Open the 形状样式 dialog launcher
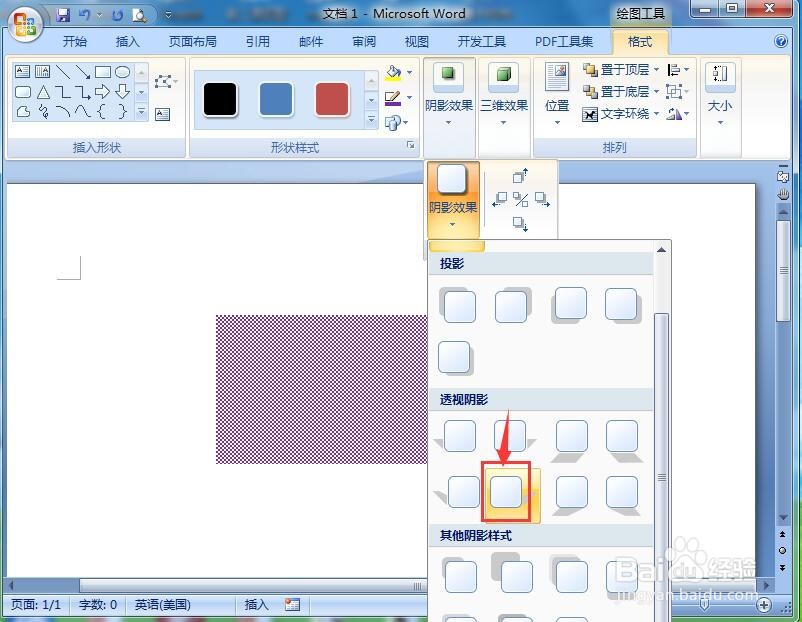 click(x=410, y=146)
